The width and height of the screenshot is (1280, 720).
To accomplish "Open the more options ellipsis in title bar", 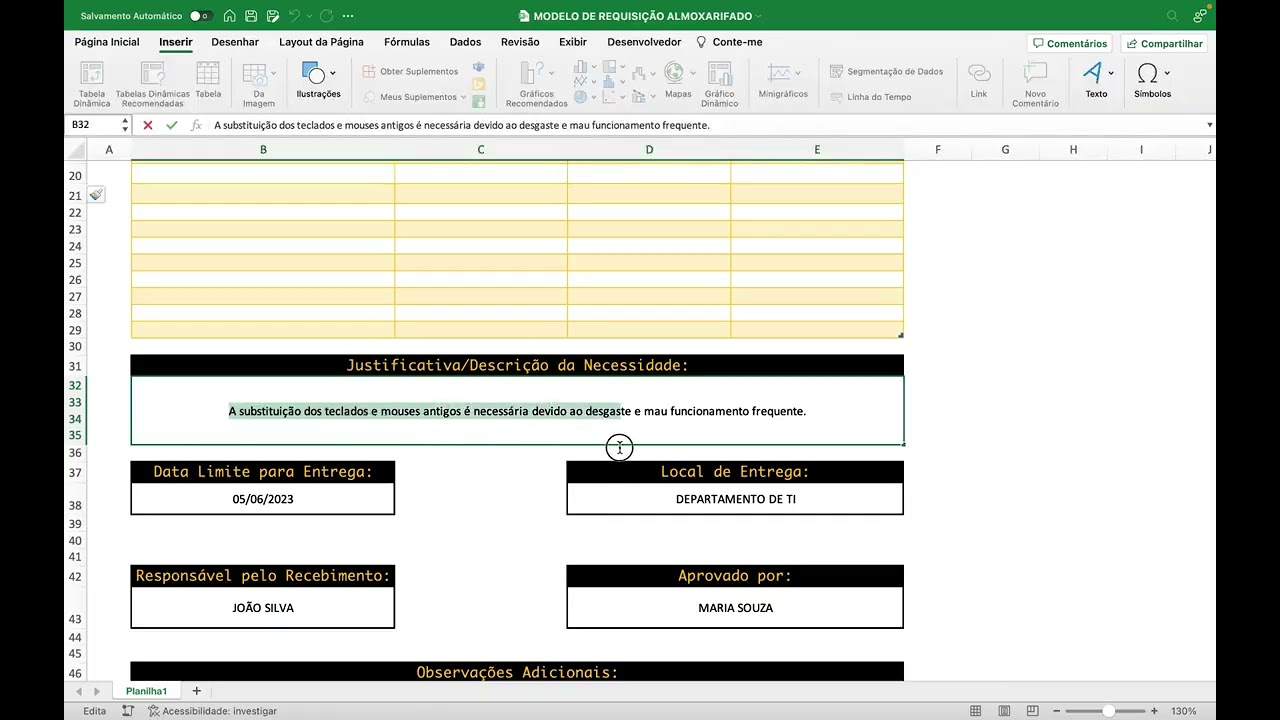I will [x=348, y=16].
